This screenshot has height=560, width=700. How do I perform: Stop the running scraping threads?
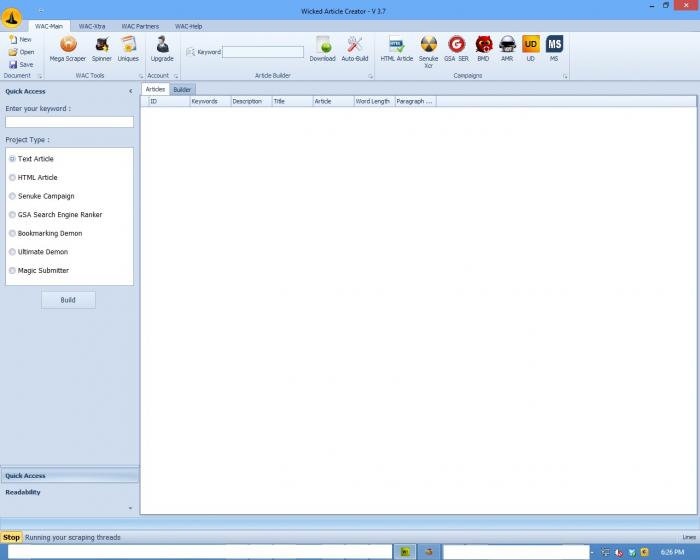point(11,537)
